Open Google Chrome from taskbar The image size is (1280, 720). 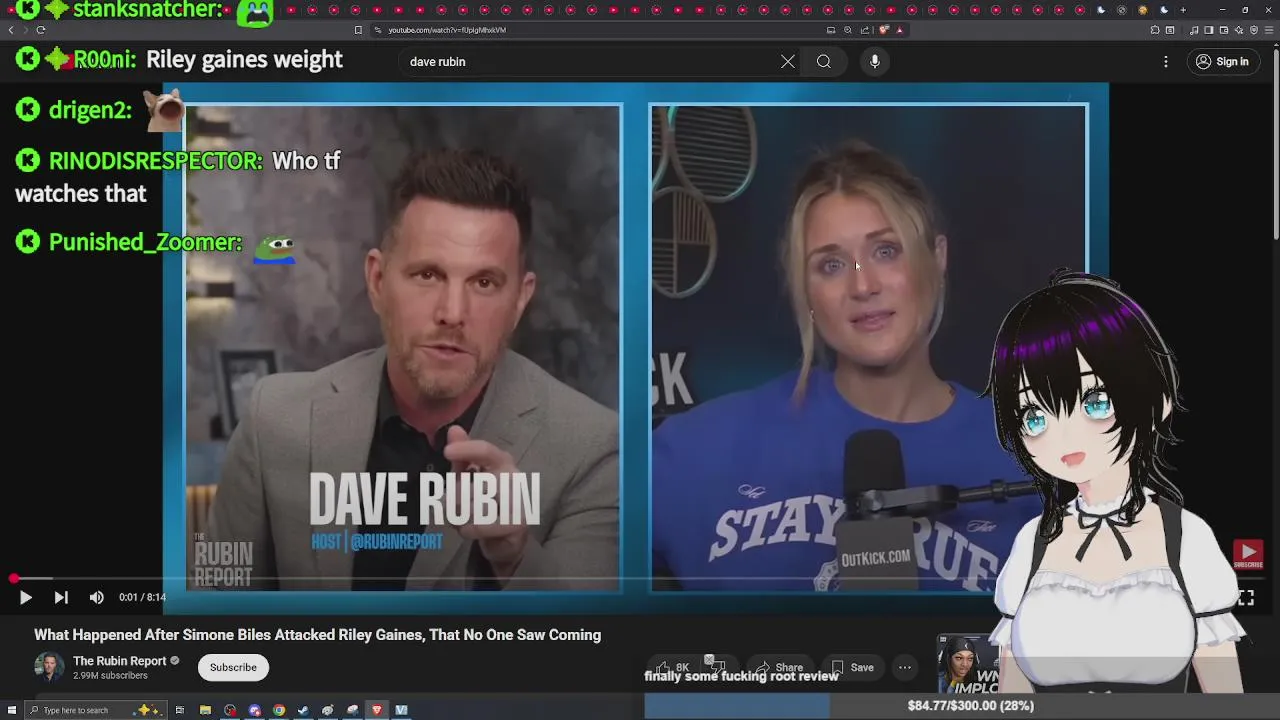tap(279, 710)
